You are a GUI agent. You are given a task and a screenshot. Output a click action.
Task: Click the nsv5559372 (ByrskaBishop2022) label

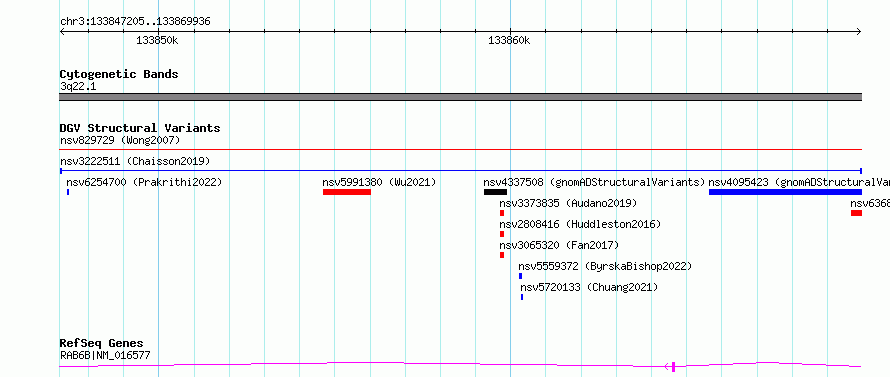click(x=605, y=266)
